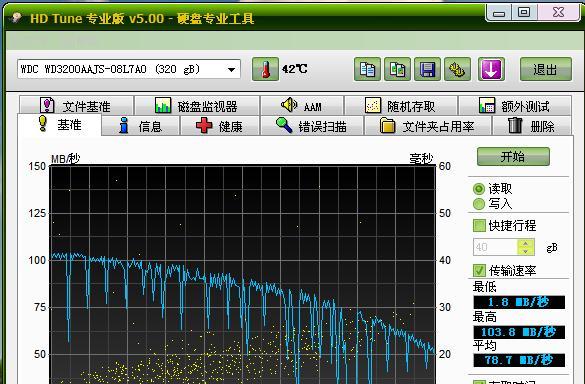Screen dimensions: 585x384
Task: Click the HD Tune title bar app icon
Action: pos(16,17)
